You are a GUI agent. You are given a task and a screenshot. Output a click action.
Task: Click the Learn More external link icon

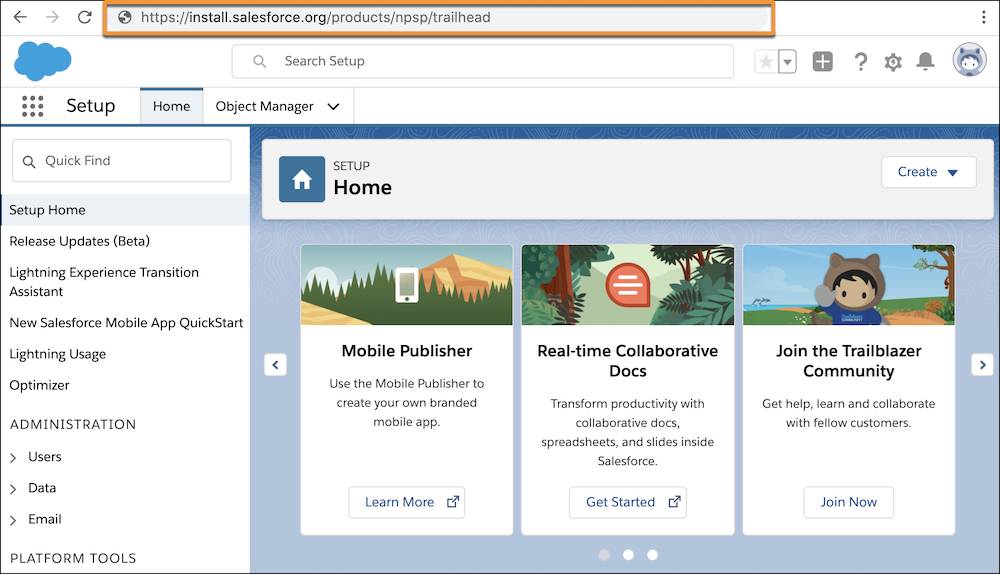[453, 502]
